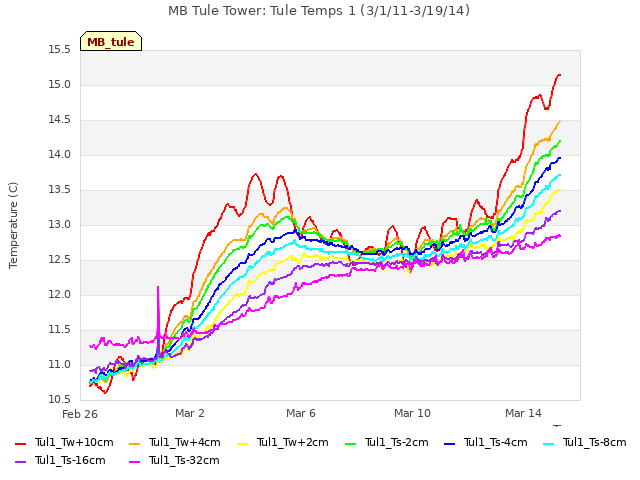Viewport: 640px width, 480px height.
Task: Click the 13.0 y-axis tick label
Action: point(60,224)
